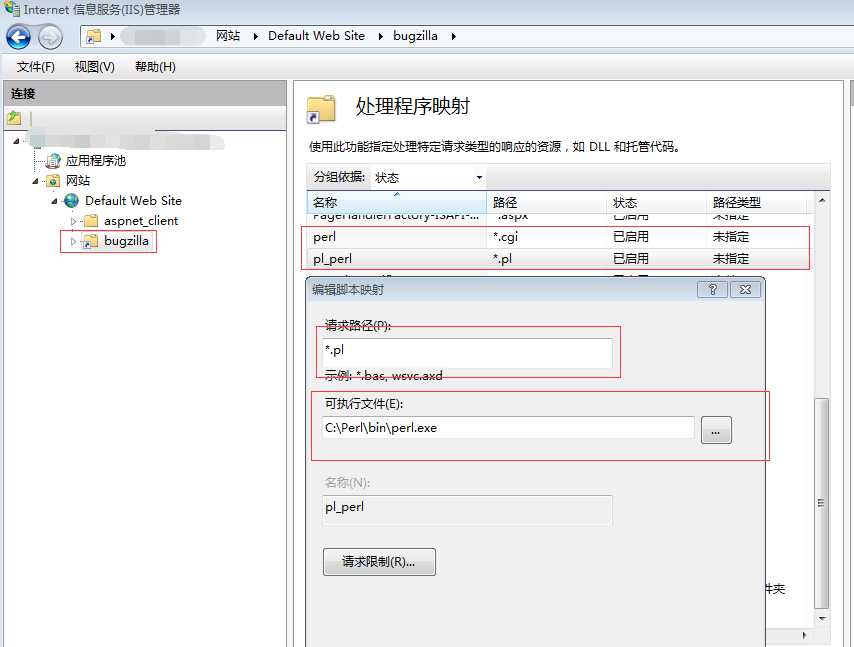Open the breadcrumb arrow after bugzilla
This screenshot has height=647, width=854.
(453, 36)
